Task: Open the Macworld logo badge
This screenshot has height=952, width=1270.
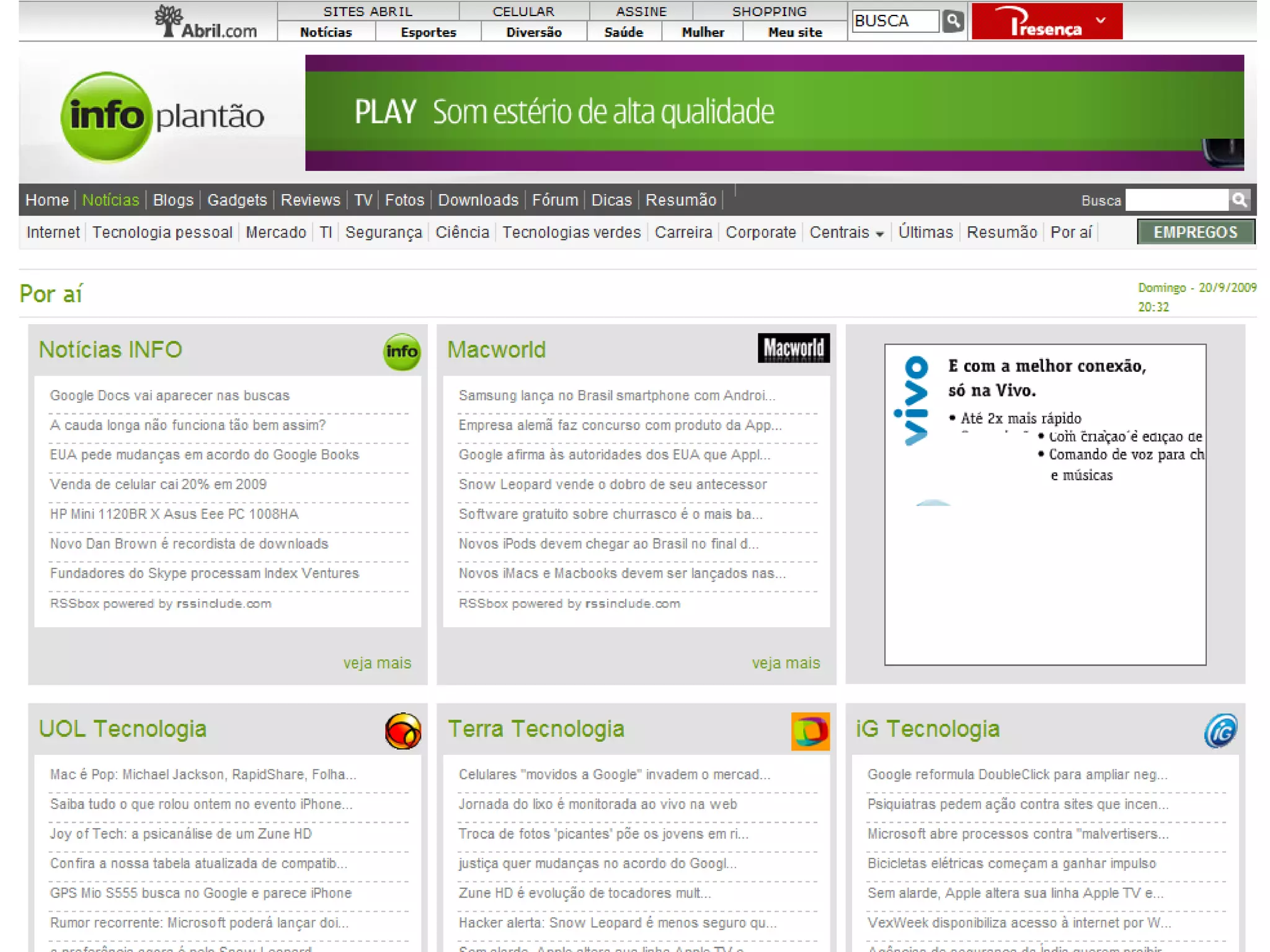Action: point(793,348)
